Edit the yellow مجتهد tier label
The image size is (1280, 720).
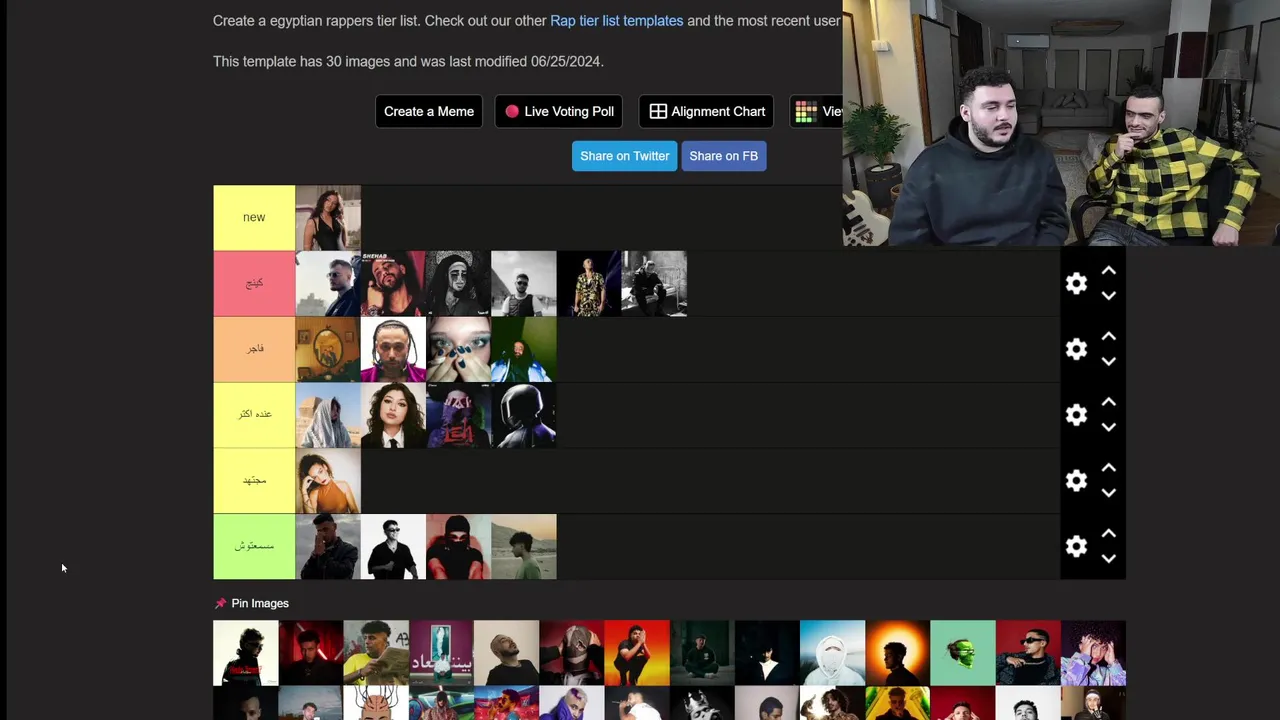[x=254, y=481]
